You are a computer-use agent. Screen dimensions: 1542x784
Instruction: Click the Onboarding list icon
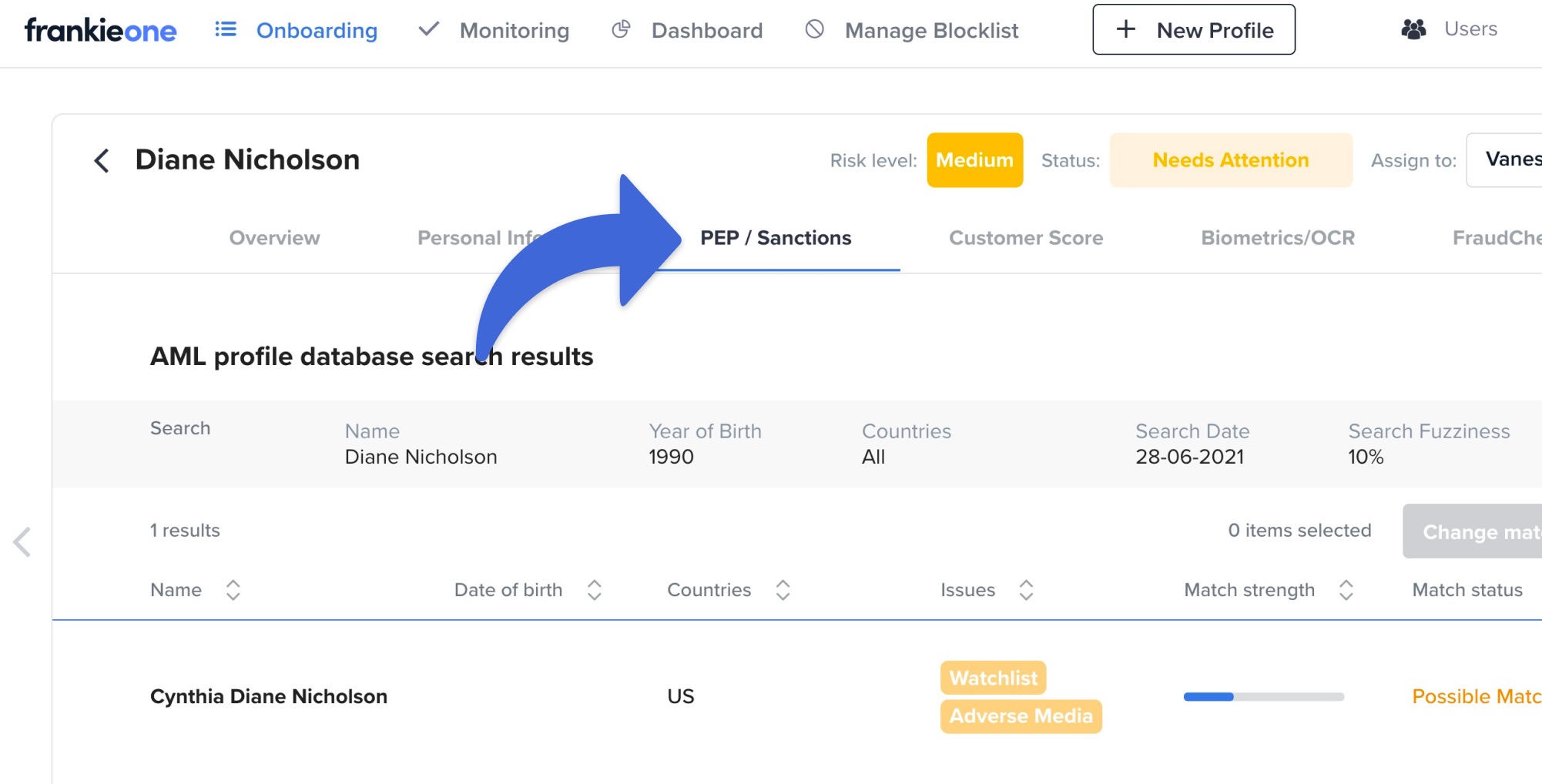tap(225, 29)
